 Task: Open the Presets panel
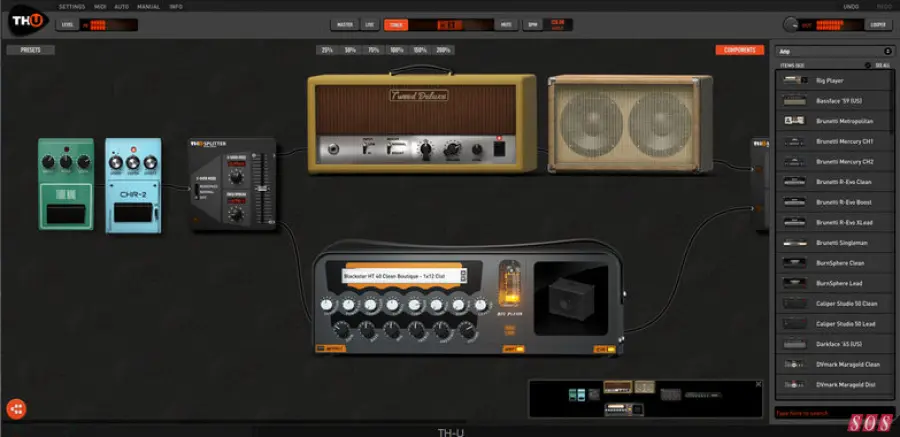point(30,50)
